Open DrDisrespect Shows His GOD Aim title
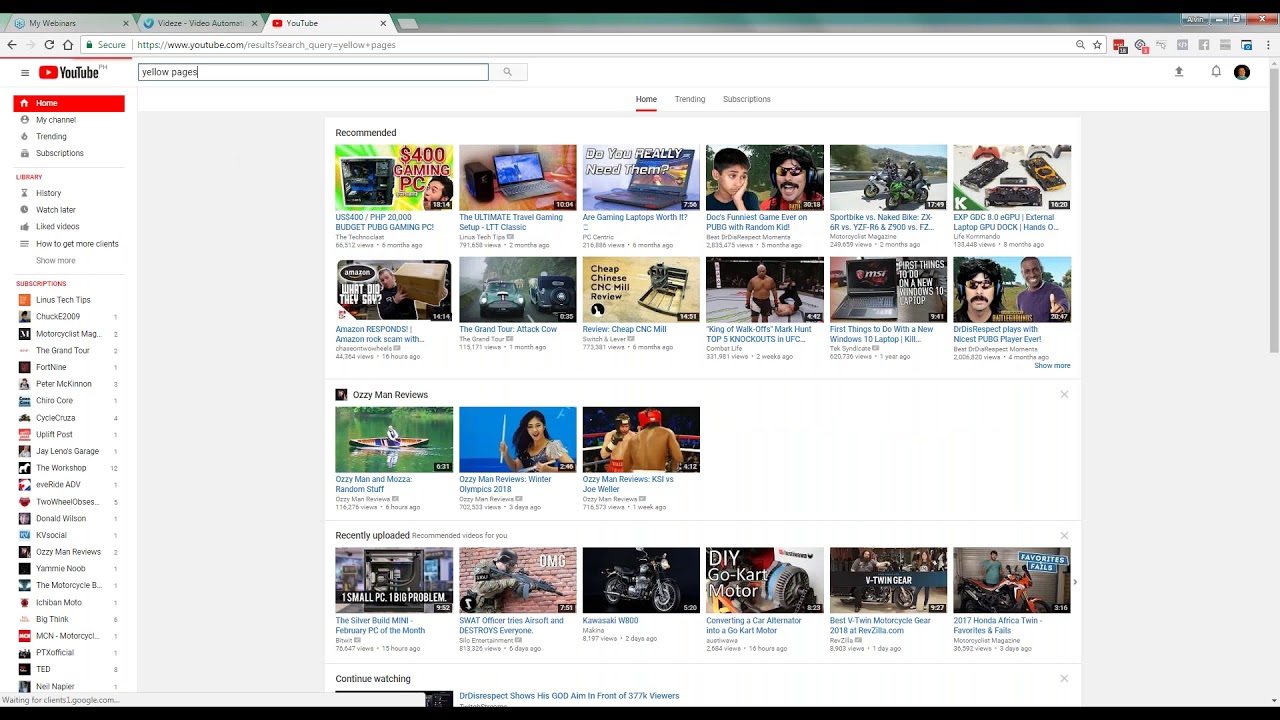 [569, 696]
